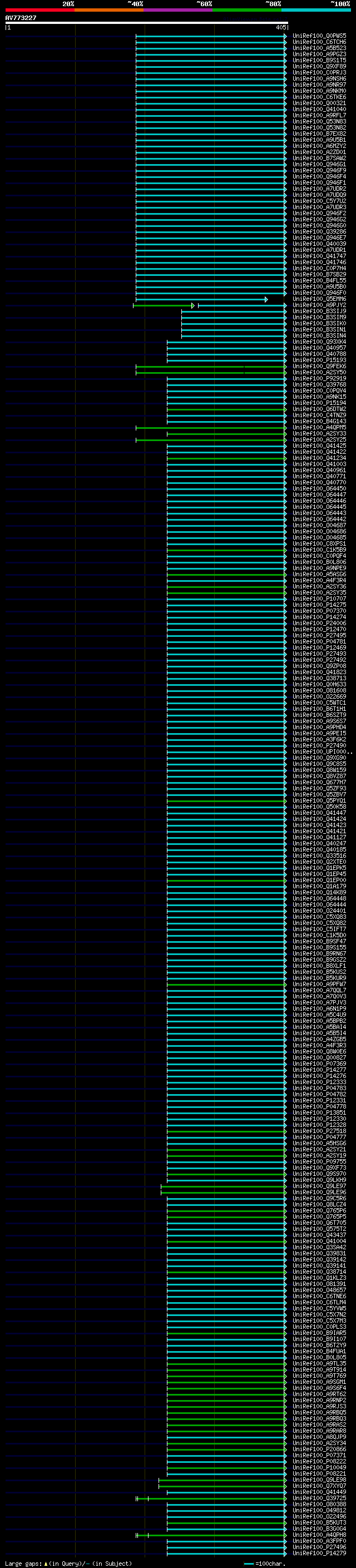Click the end position label 405
This screenshot has height=1568, width=356.
280,27
